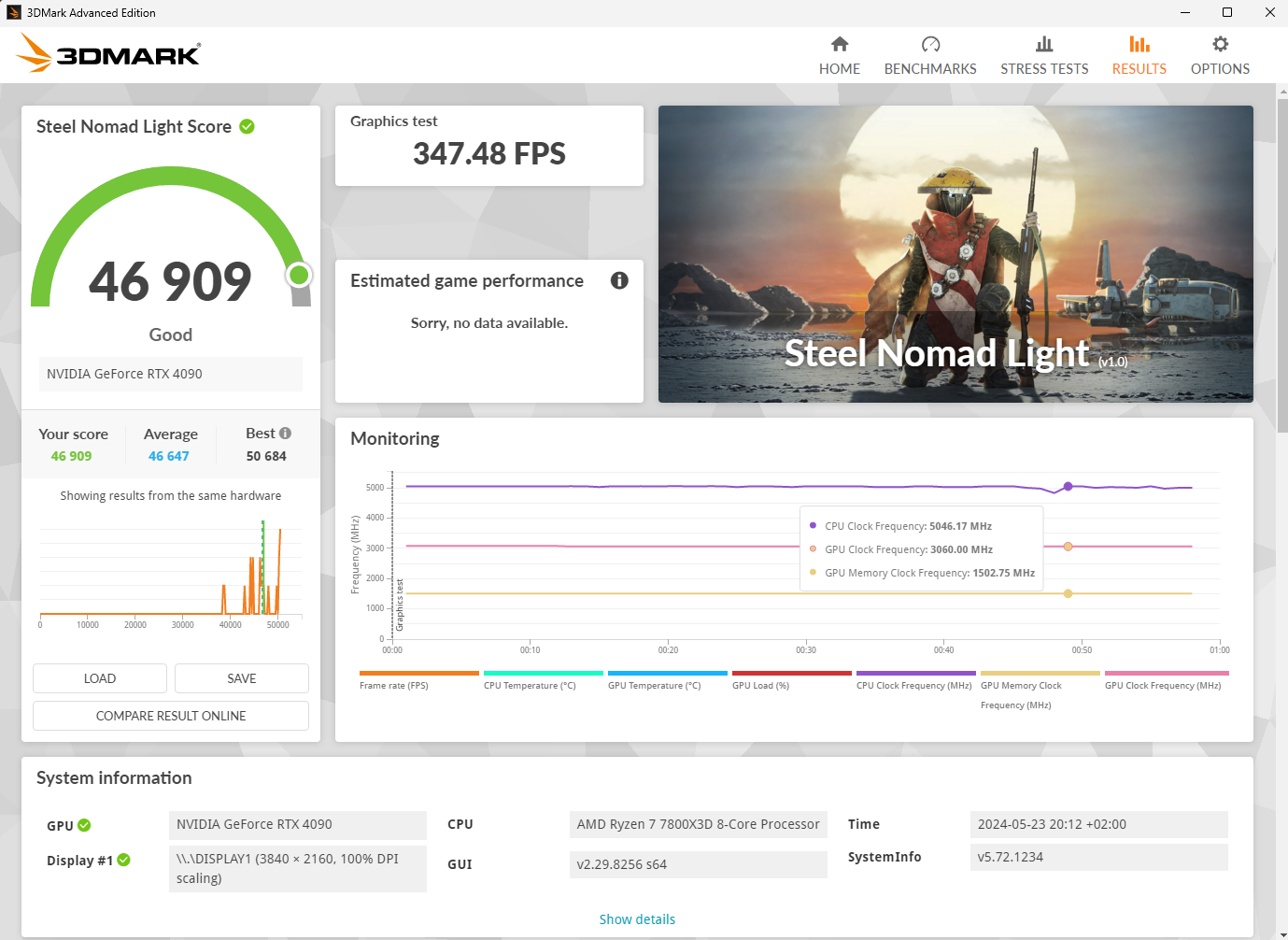Screen dimensions: 1288x940
Task: Open Stress Tests tab
Action: click(1044, 56)
